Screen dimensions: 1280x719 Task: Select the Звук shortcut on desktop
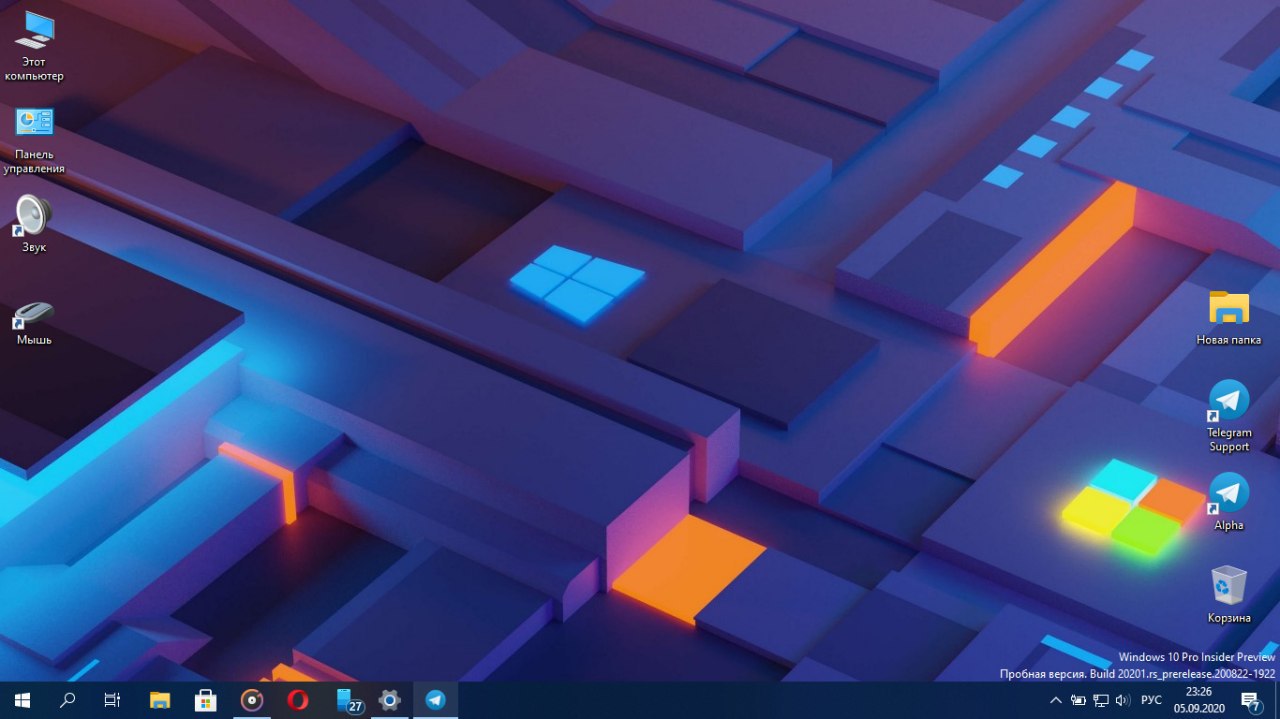[x=34, y=224]
